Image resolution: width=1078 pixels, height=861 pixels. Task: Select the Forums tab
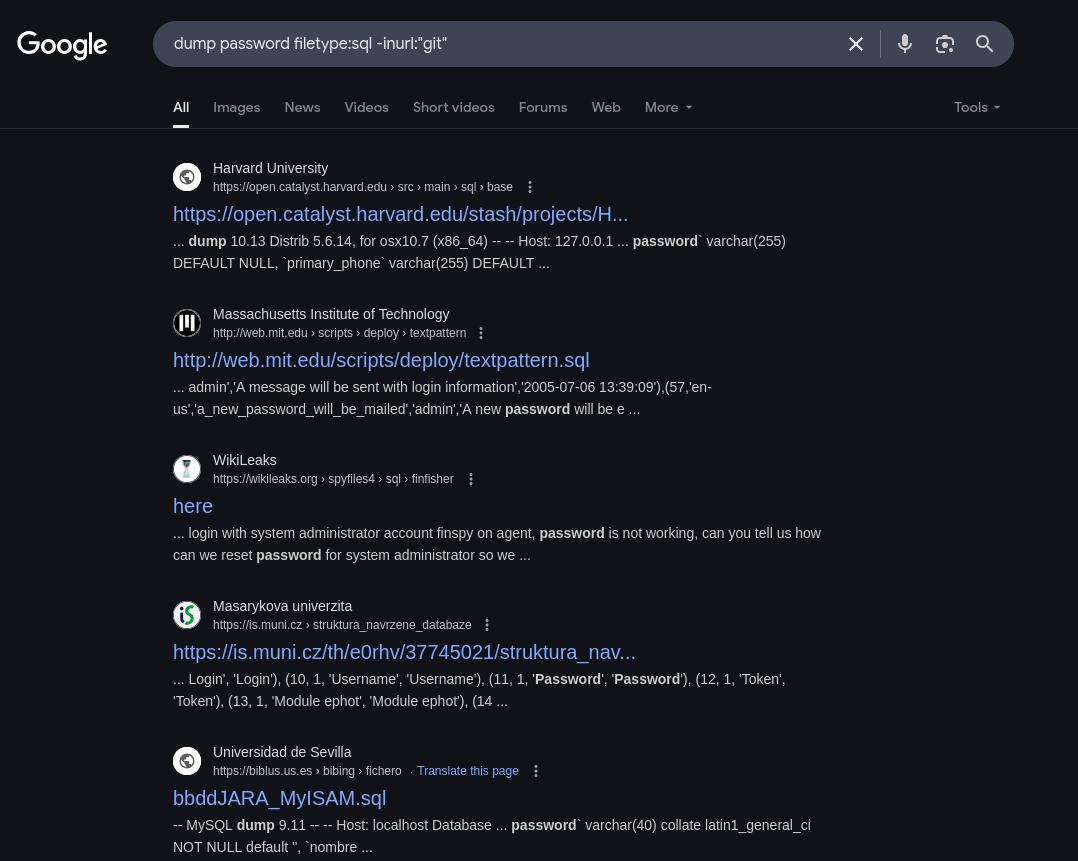543,107
